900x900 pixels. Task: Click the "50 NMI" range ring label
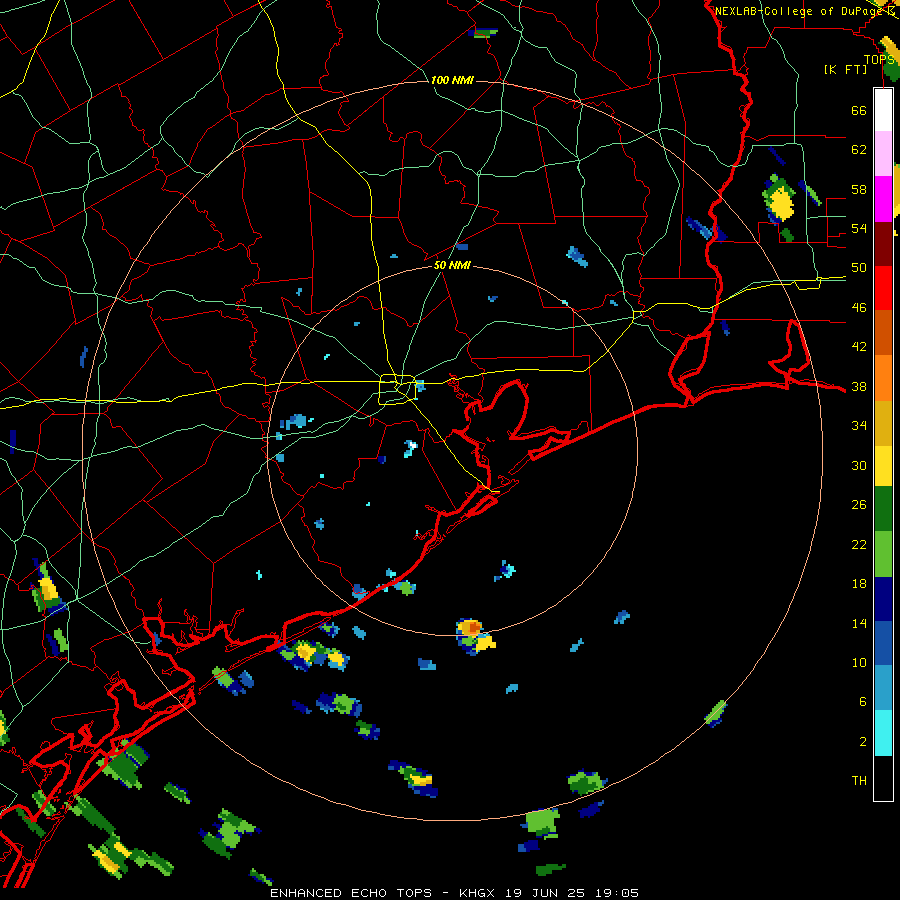pyautogui.click(x=452, y=266)
